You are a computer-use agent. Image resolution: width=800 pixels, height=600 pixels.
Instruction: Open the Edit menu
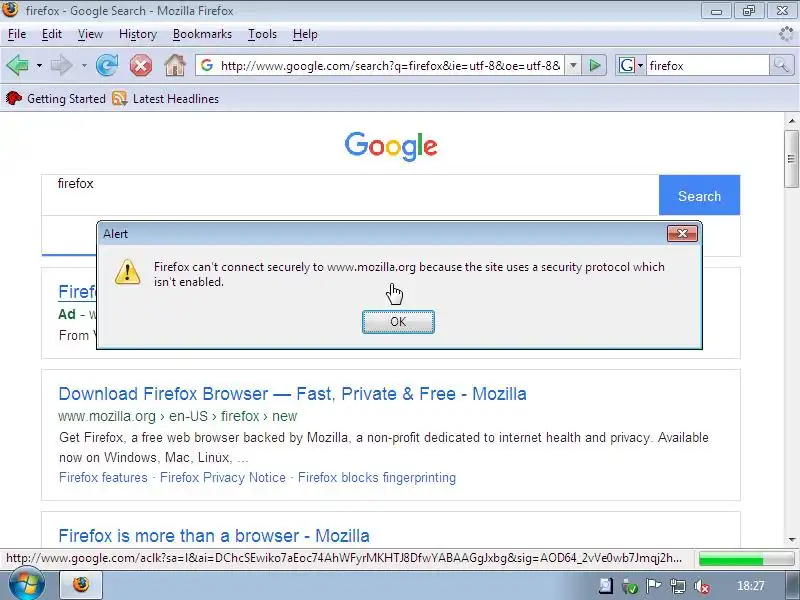[x=52, y=34]
